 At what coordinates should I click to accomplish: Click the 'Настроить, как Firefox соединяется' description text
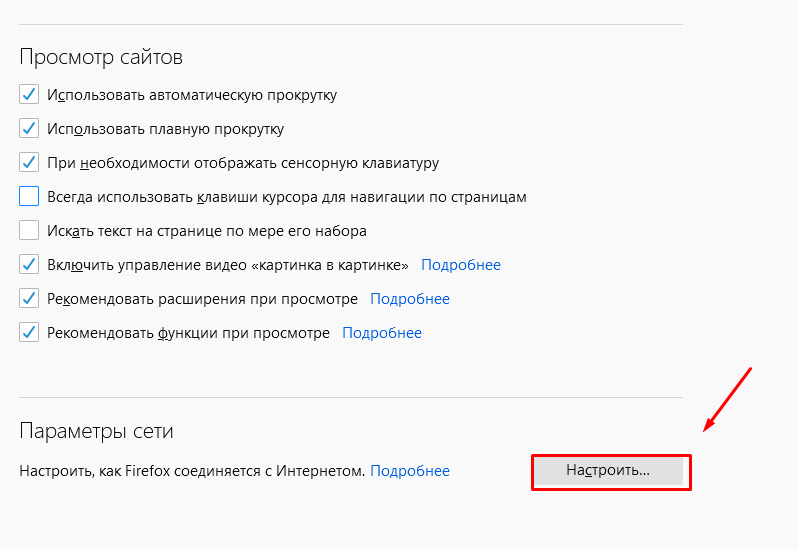point(192,471)
